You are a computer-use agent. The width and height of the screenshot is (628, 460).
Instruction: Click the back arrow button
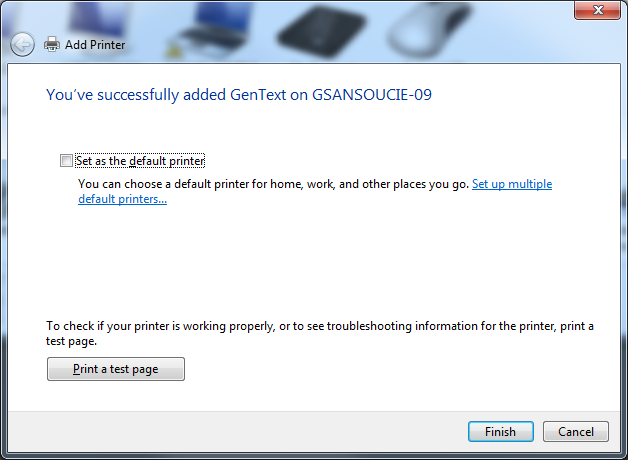22,44
